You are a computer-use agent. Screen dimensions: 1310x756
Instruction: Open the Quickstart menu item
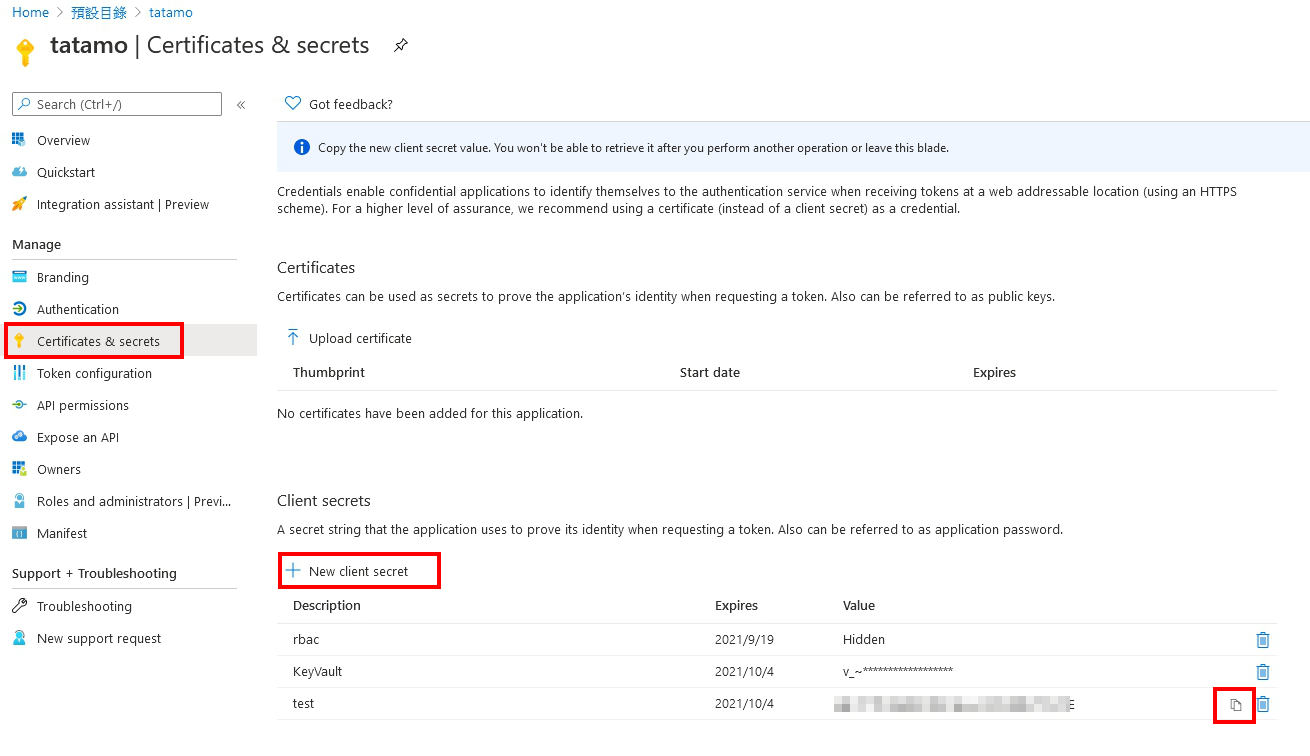66,172
